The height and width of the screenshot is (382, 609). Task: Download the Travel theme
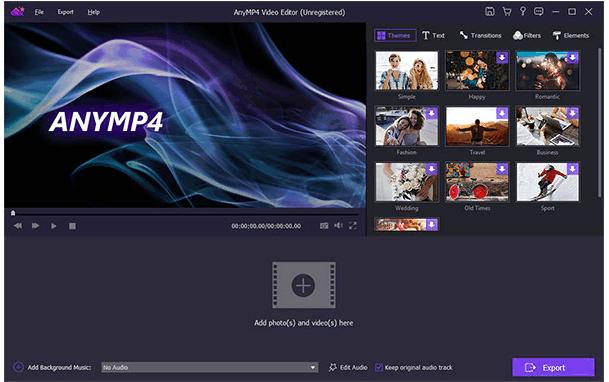point(502,113)
